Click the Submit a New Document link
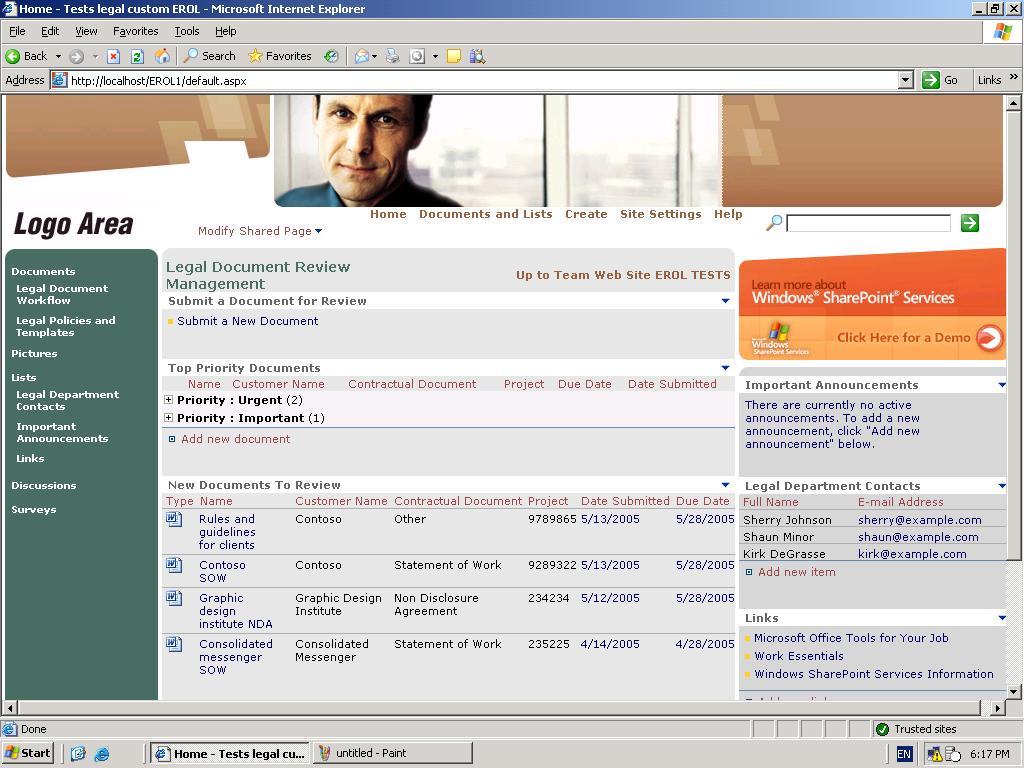 247,321
